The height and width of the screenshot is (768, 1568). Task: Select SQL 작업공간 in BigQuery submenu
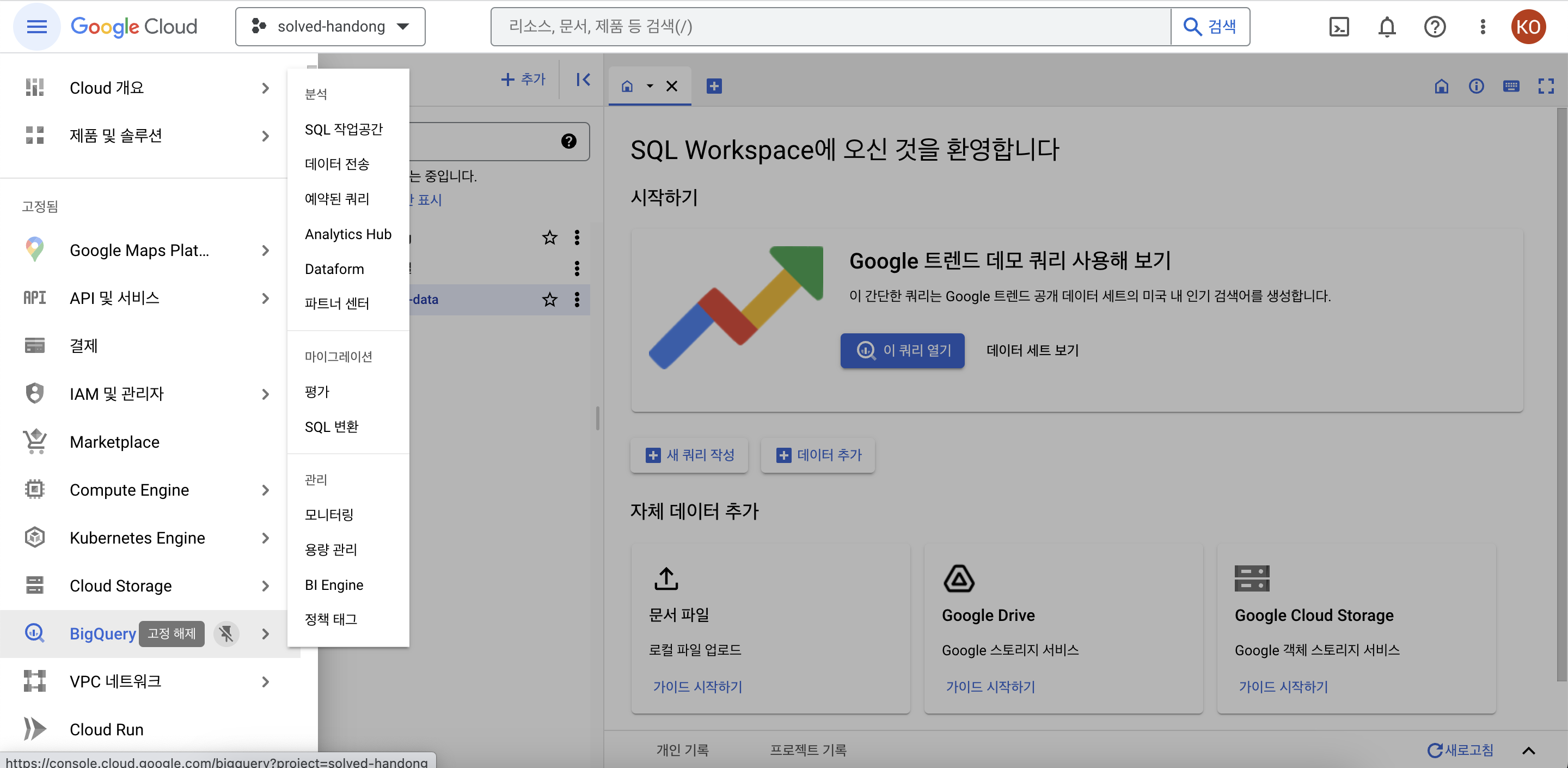tap(344, 129)
